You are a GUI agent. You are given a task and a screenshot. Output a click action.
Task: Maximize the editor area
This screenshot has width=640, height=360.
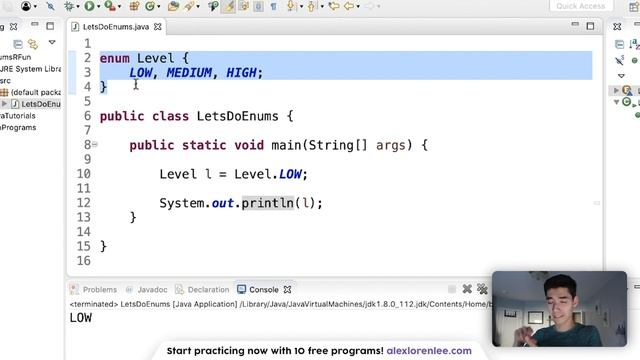tap(590, 26)
